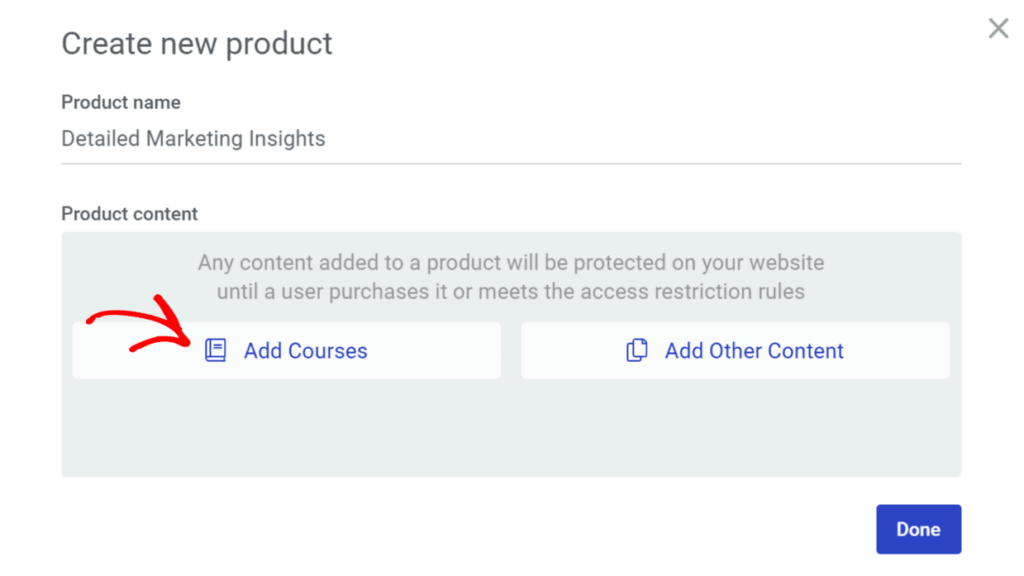Confirm with the blue Done button
Viewport: 1024px width, 576px height.
[x=918, y=529]
